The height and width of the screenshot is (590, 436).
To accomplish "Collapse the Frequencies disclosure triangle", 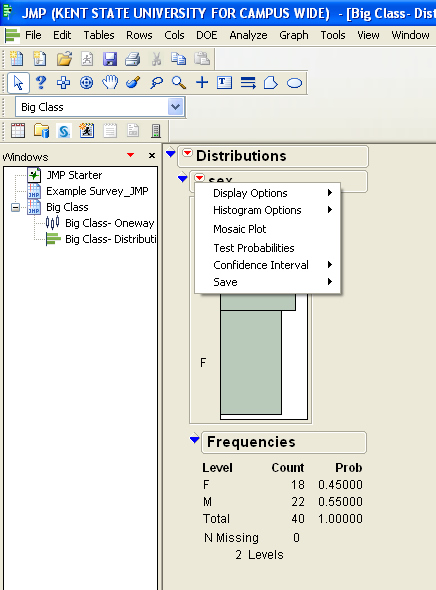I will pyautogui.click(x=194, y=439).
